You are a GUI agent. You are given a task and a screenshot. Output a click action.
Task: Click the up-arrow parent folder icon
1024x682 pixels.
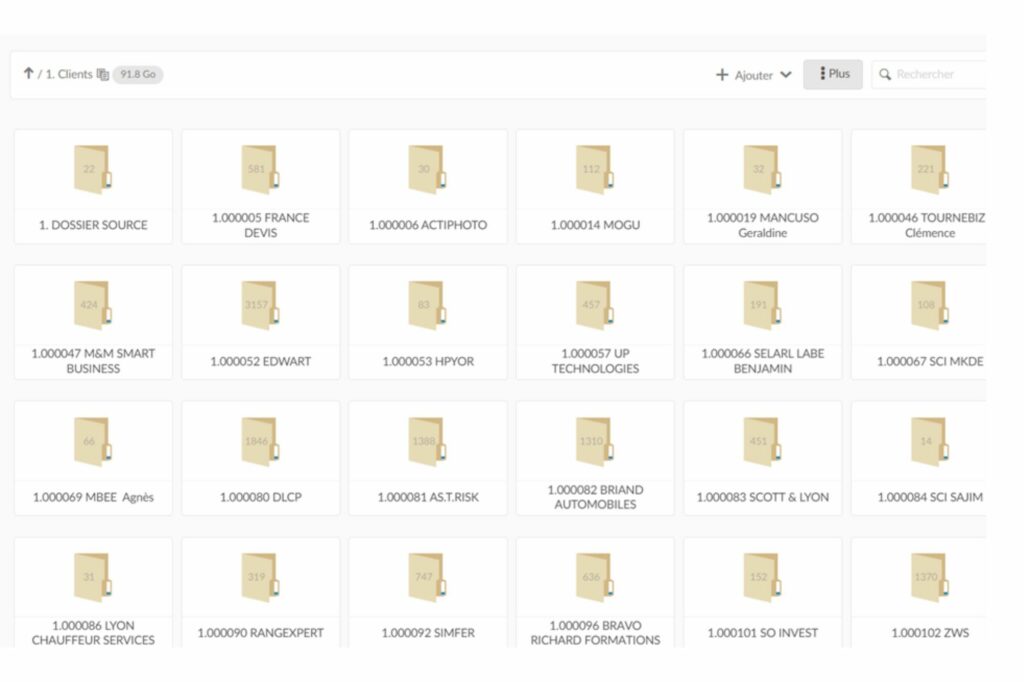[28, 74]
